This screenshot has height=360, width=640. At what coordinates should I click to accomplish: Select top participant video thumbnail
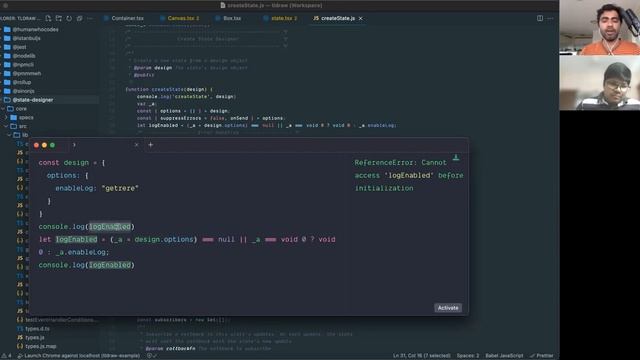pos(600,27)
